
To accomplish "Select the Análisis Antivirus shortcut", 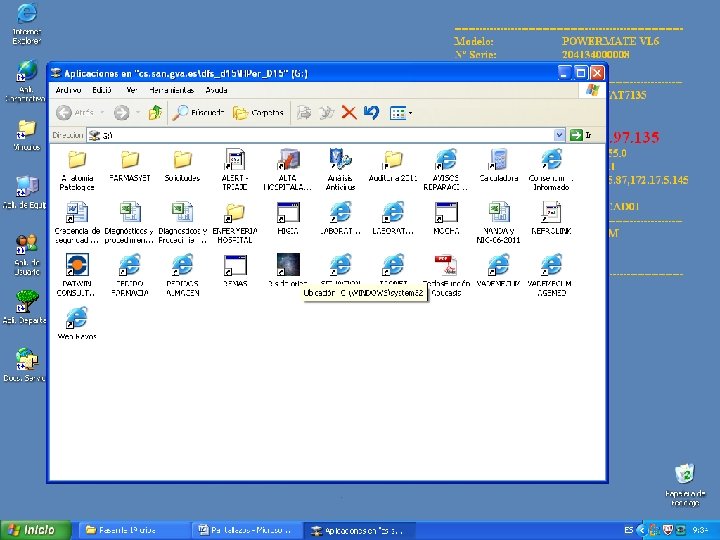I will click(x=340, y=169).
